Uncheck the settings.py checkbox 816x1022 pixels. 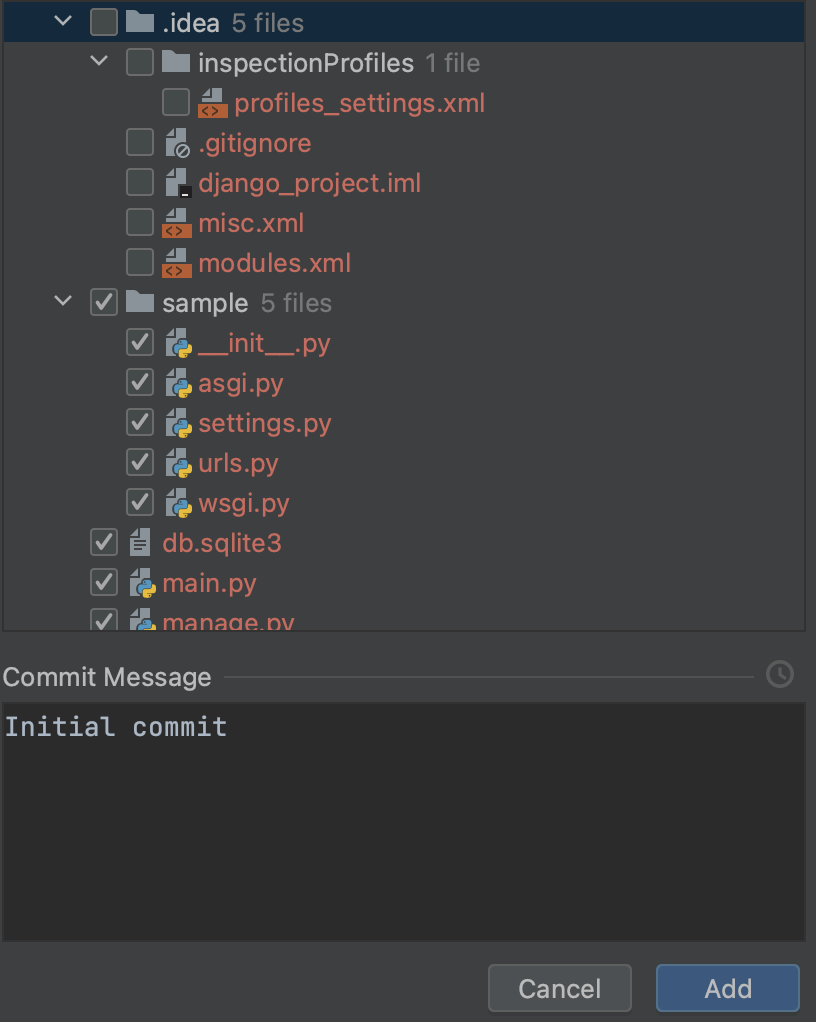point(139,422)
